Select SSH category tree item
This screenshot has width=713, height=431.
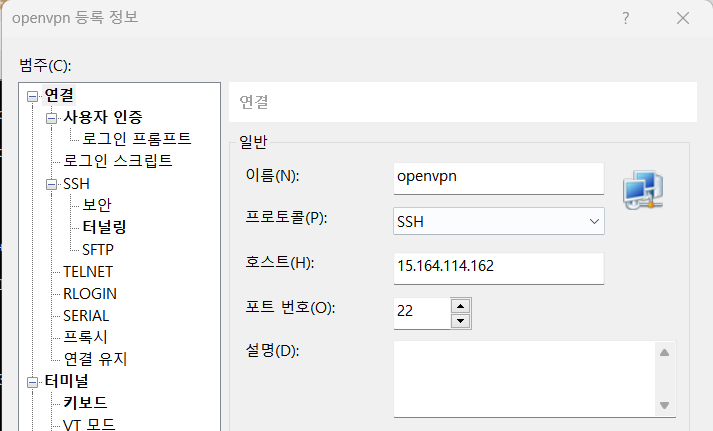pos(76,184)
